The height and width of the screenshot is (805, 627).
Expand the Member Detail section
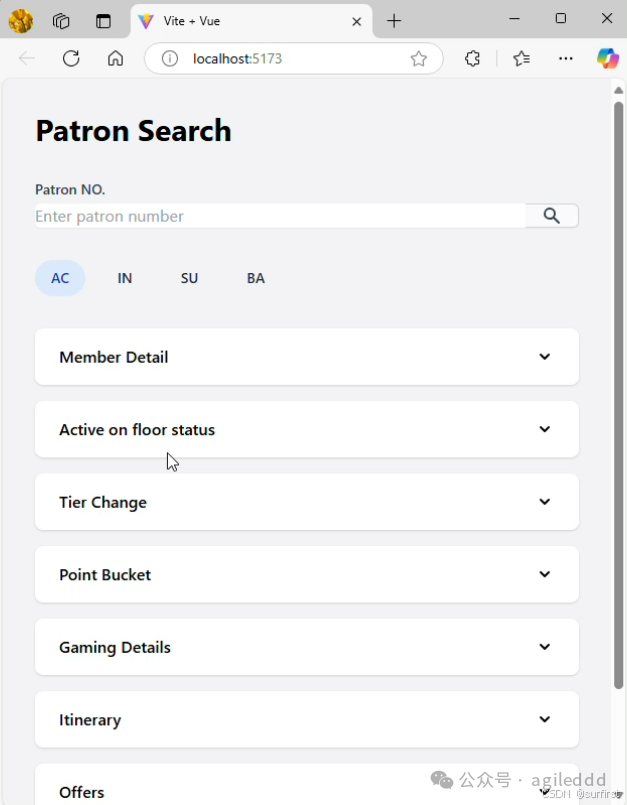pyautogui.click(x=307, y=357)
